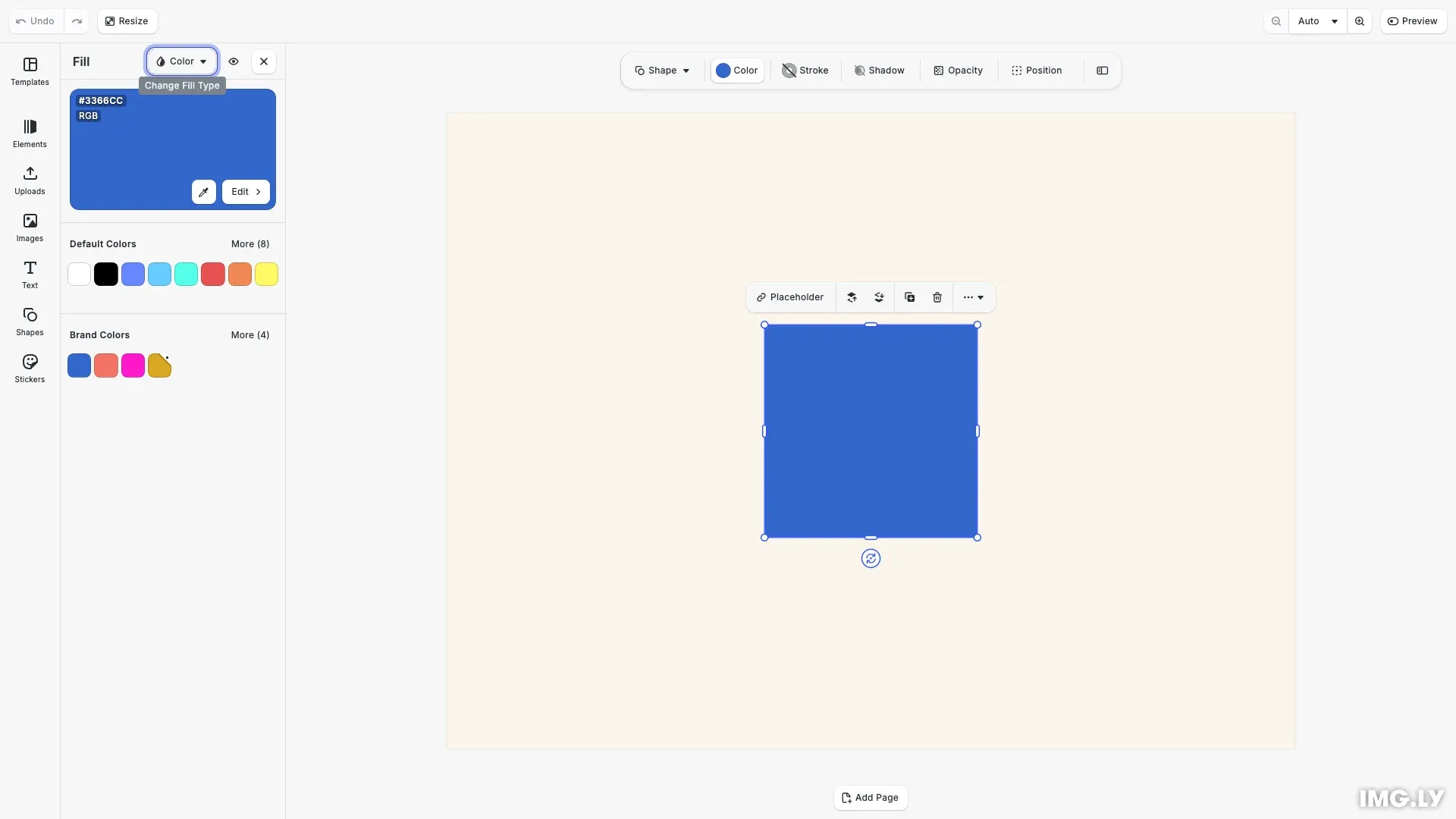This screenshot has height=819, width=1456.
Task: Delete the selected shape with trash icon
Action: (x=937, y=297)
